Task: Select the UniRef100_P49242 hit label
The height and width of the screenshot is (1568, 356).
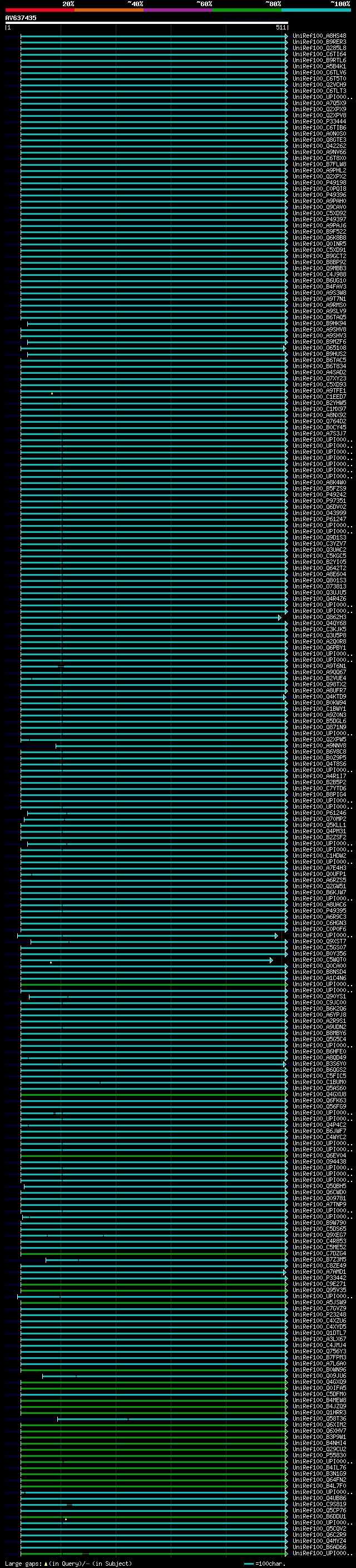Action: click(x=319, y=495)
